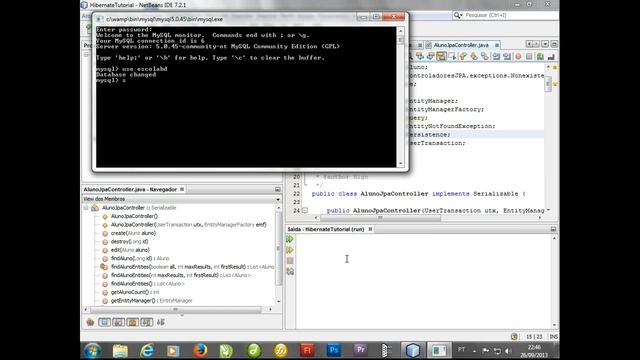Select getEntityManager() method in Navegador
The height and width of the screenshot is (360, 640).
(151, 300)
